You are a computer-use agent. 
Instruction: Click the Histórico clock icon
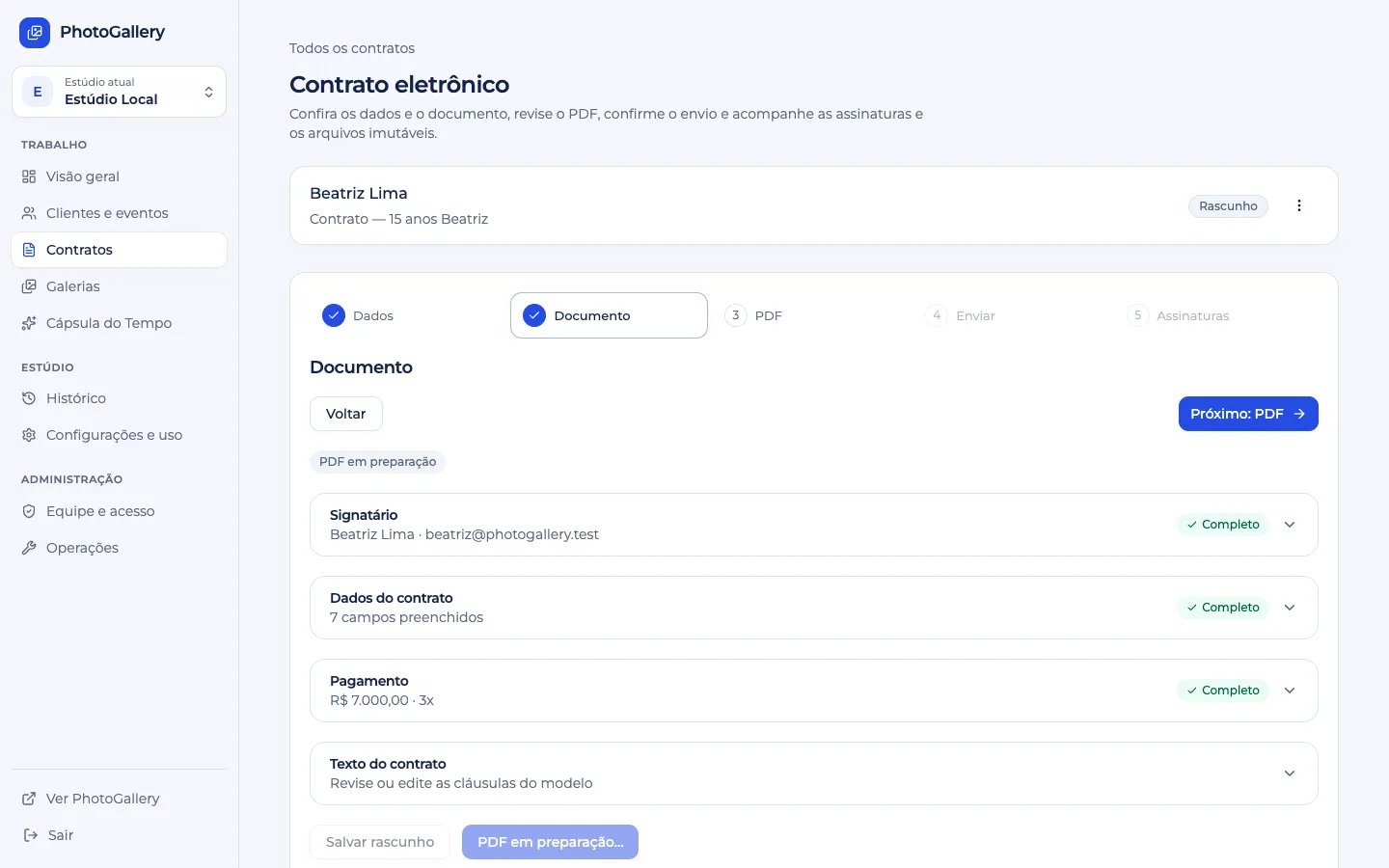tap(29, 398)
